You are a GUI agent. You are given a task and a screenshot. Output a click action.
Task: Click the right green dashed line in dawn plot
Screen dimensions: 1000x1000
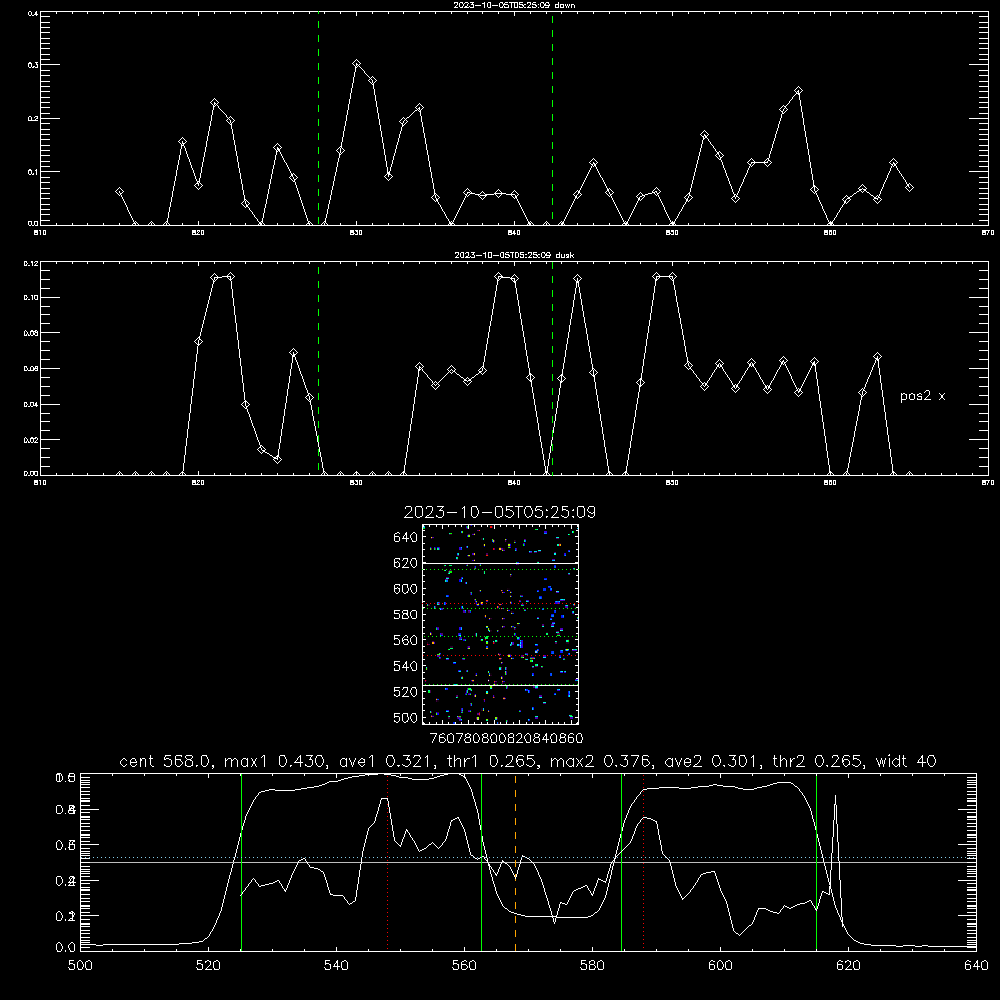tap(552, 118)
